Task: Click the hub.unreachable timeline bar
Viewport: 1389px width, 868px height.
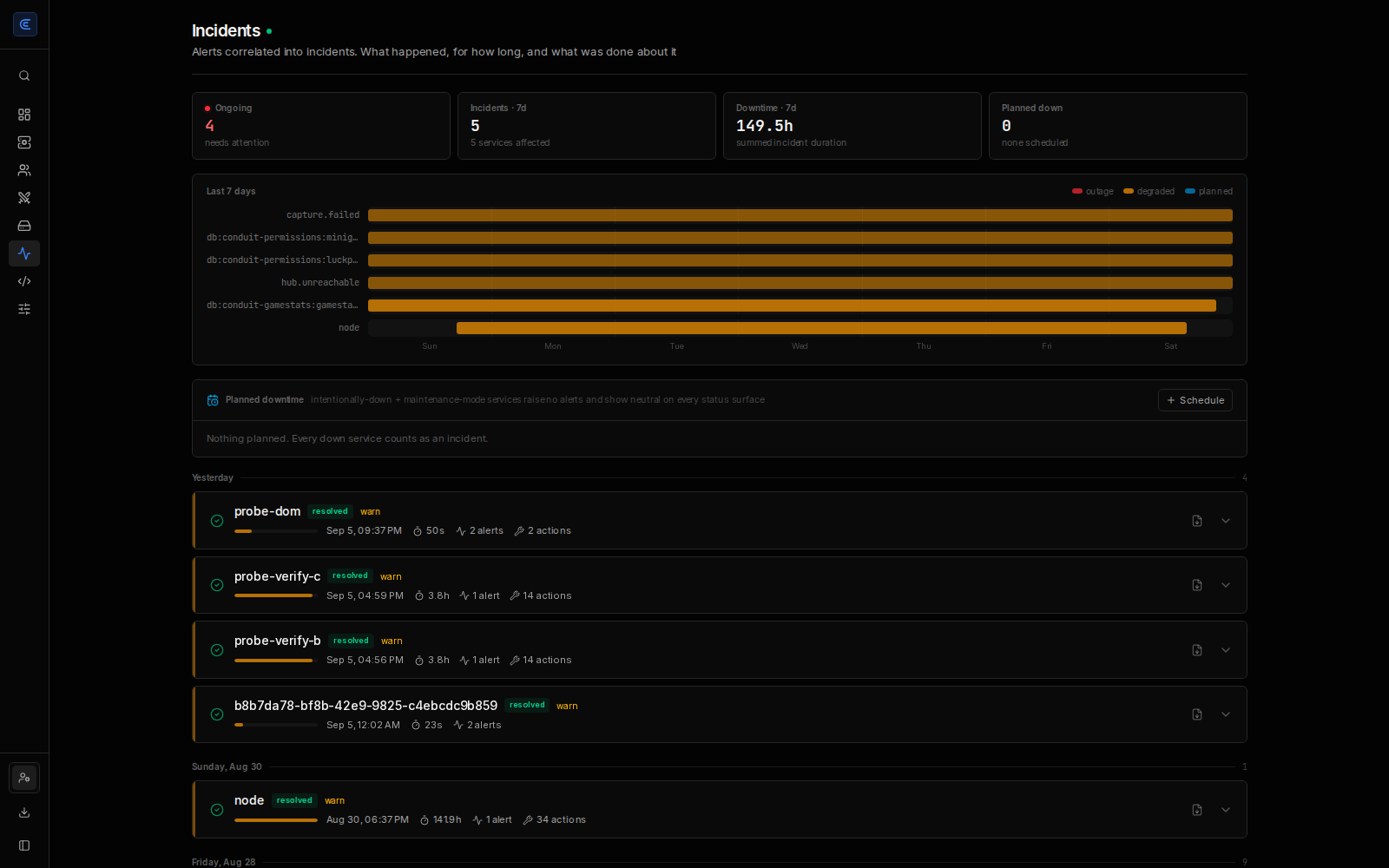Action: click(x=800, y=283)
